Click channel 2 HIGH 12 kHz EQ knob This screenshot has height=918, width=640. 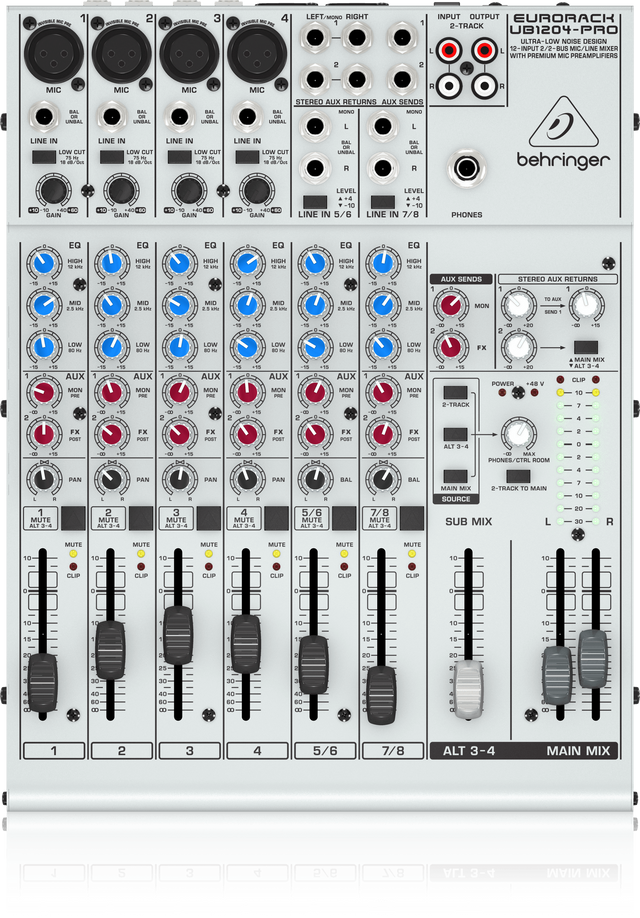[x=110, y=265]
